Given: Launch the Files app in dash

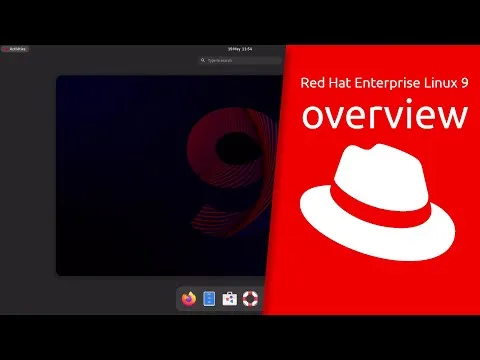Looking at the screenshot, I should (x=209, y=298).
